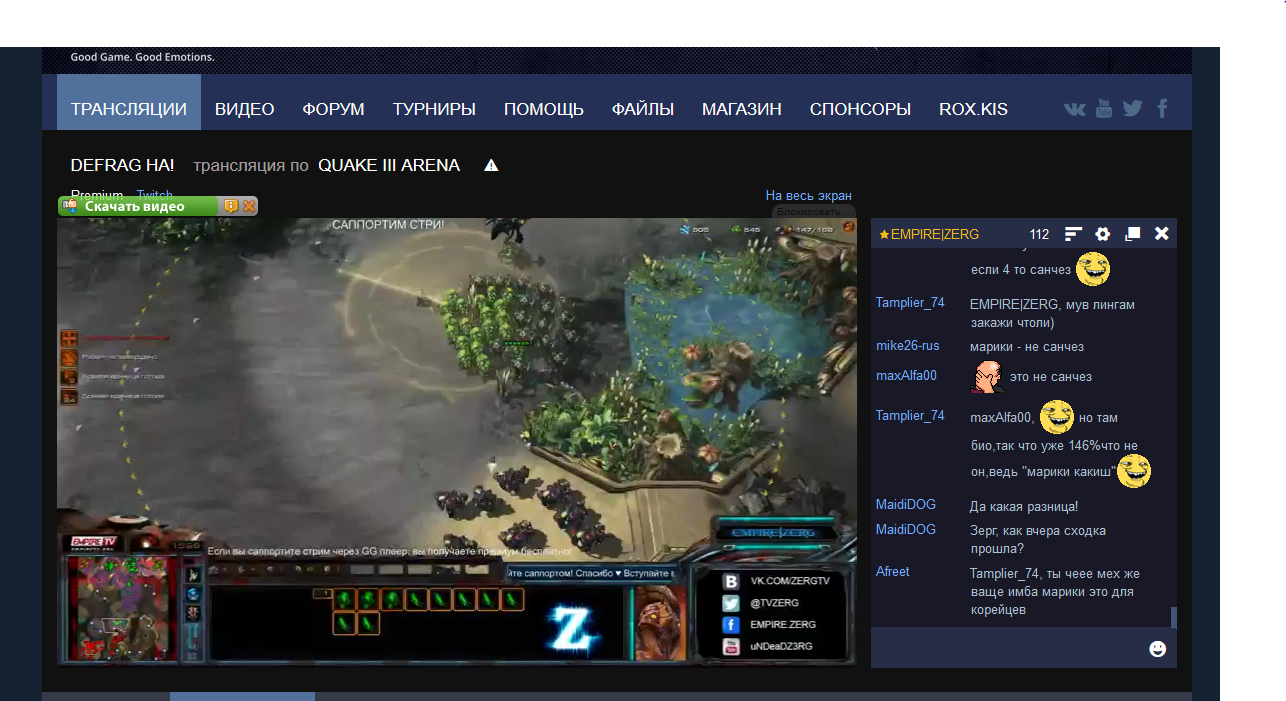Open the ВИДЕО menu item
1286x701 pixels.
[244, 109]
